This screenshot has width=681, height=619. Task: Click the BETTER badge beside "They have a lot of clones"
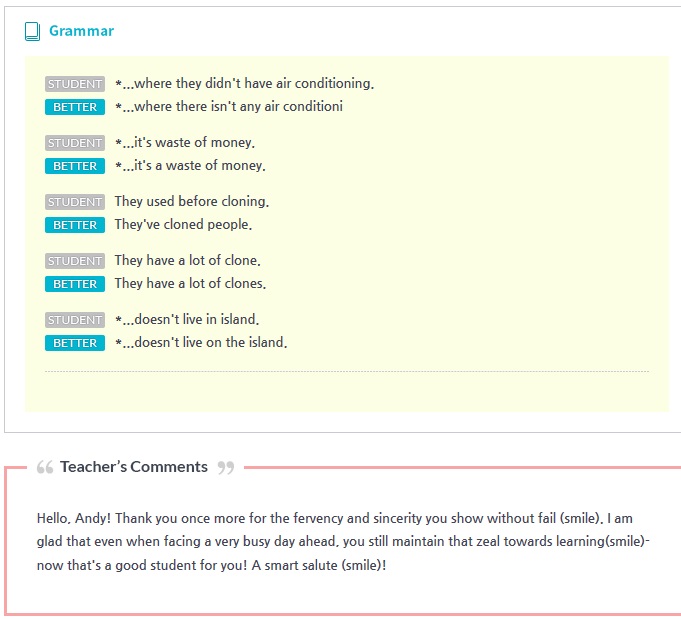[x=75, y=284]
